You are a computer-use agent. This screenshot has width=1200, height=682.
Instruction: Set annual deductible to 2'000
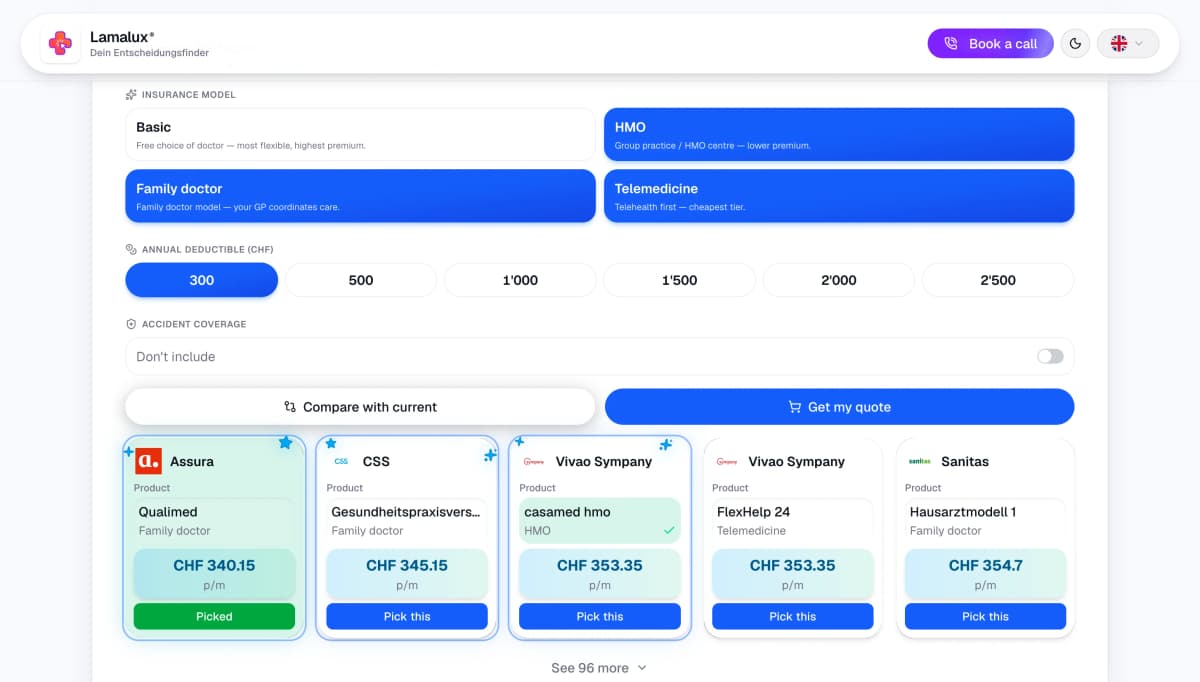(x=839, y=280)
